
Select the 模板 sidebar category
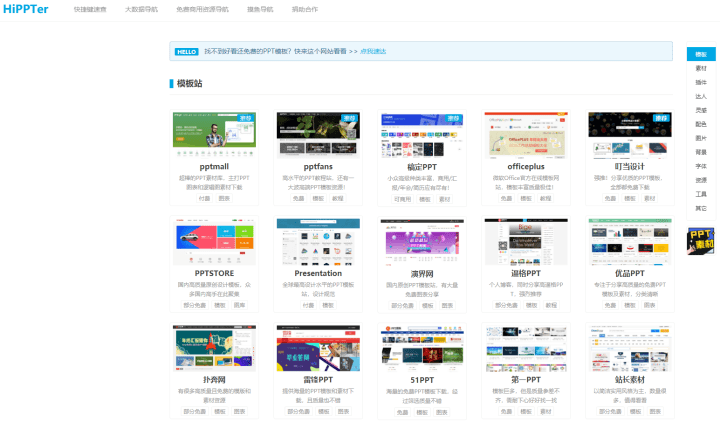point(701,54)
